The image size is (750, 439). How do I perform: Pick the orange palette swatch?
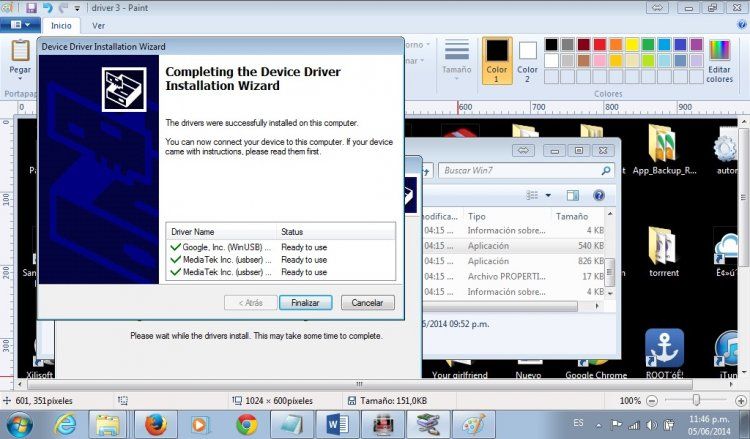[x=616, y=45]
